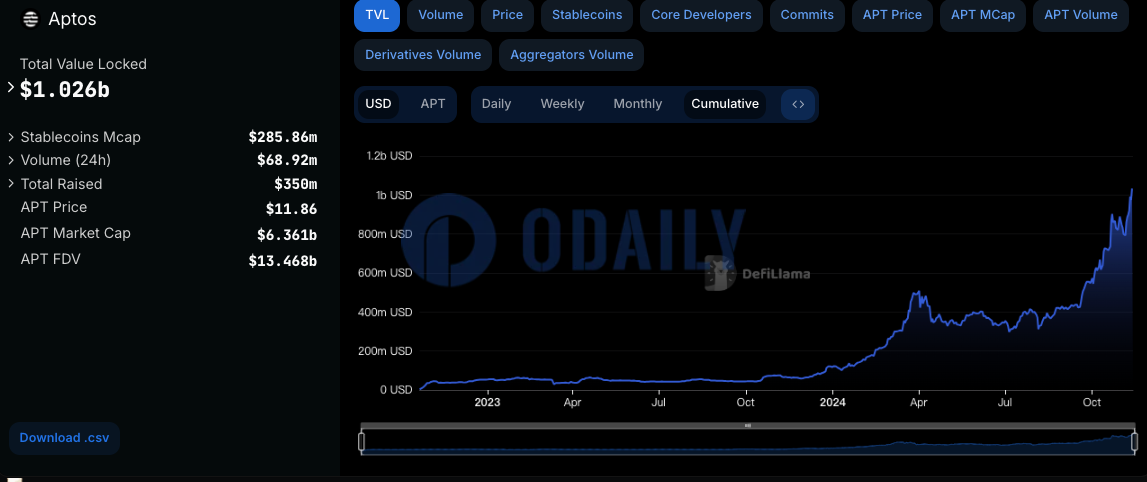Click the $350m total raised value

pos(296,184)
